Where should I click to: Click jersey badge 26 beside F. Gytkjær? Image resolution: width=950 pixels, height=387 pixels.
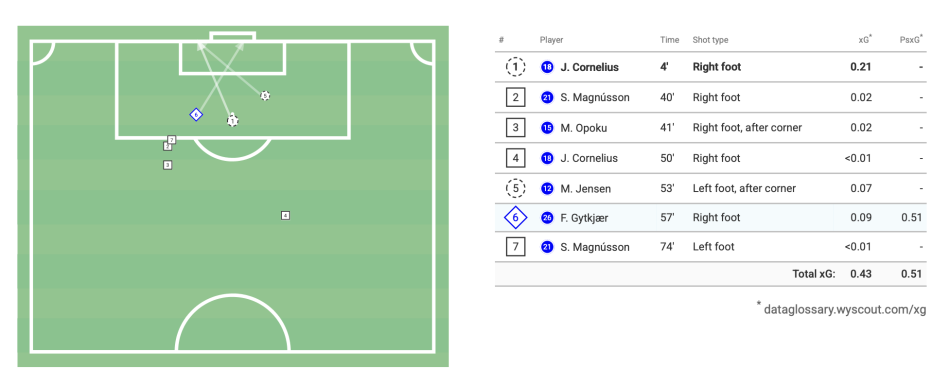coord(547,218)
